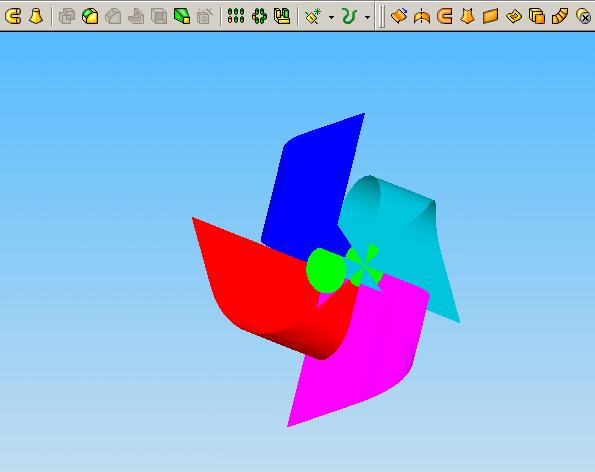Select the Mirror feature tool
This screenshot has width=595, height=472.
point(282,16)
